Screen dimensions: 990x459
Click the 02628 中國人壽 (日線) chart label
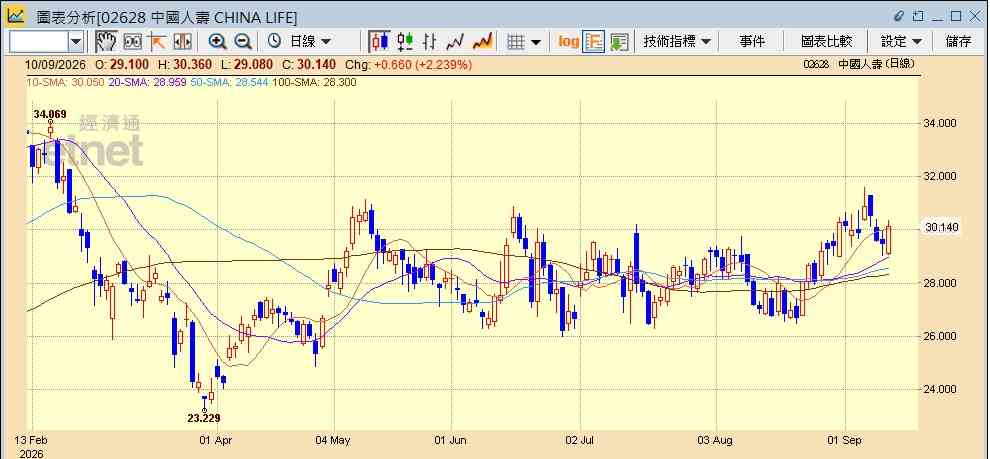[x=859, y=64]
